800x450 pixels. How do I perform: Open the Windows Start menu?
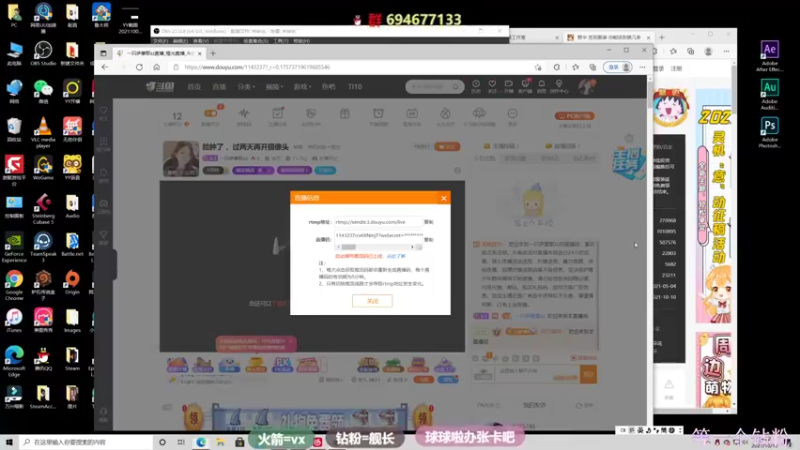coord(9,442)
